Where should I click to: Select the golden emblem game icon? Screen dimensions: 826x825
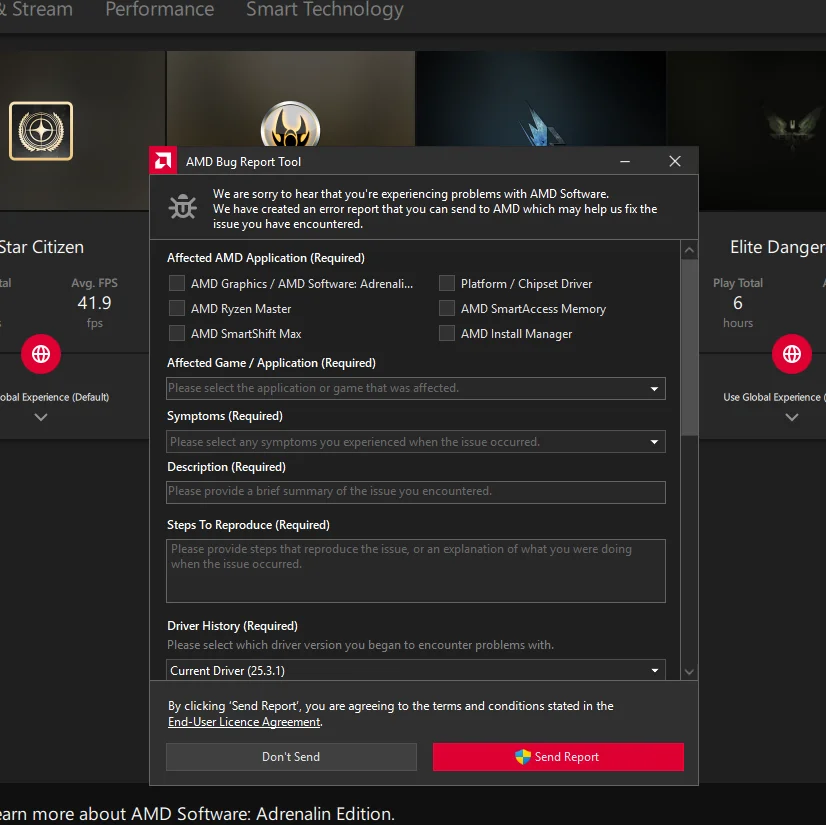(x=290, y=124)
